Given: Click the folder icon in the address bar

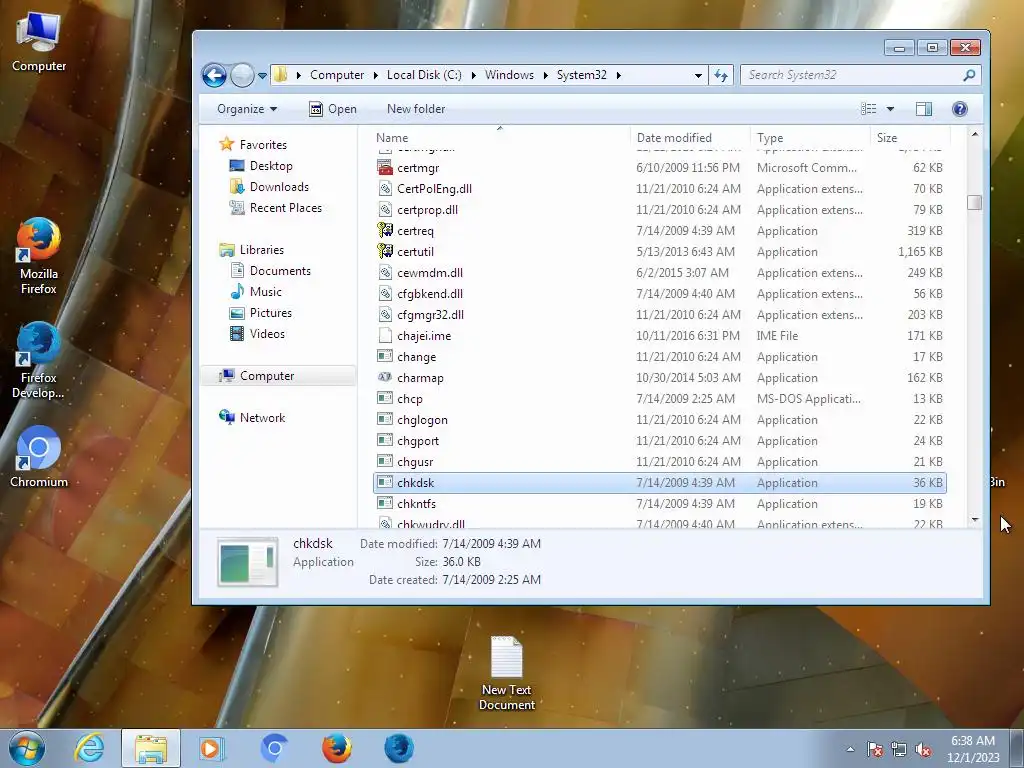Looking at the screenshot, I should pos(281,74).
